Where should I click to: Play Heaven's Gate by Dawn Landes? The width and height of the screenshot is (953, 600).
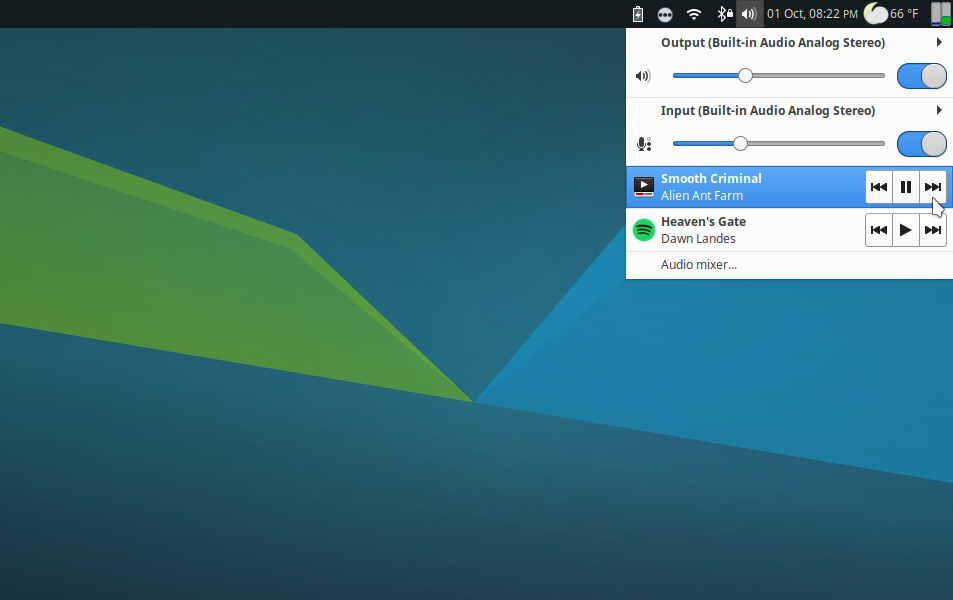[x=905, y=230]
